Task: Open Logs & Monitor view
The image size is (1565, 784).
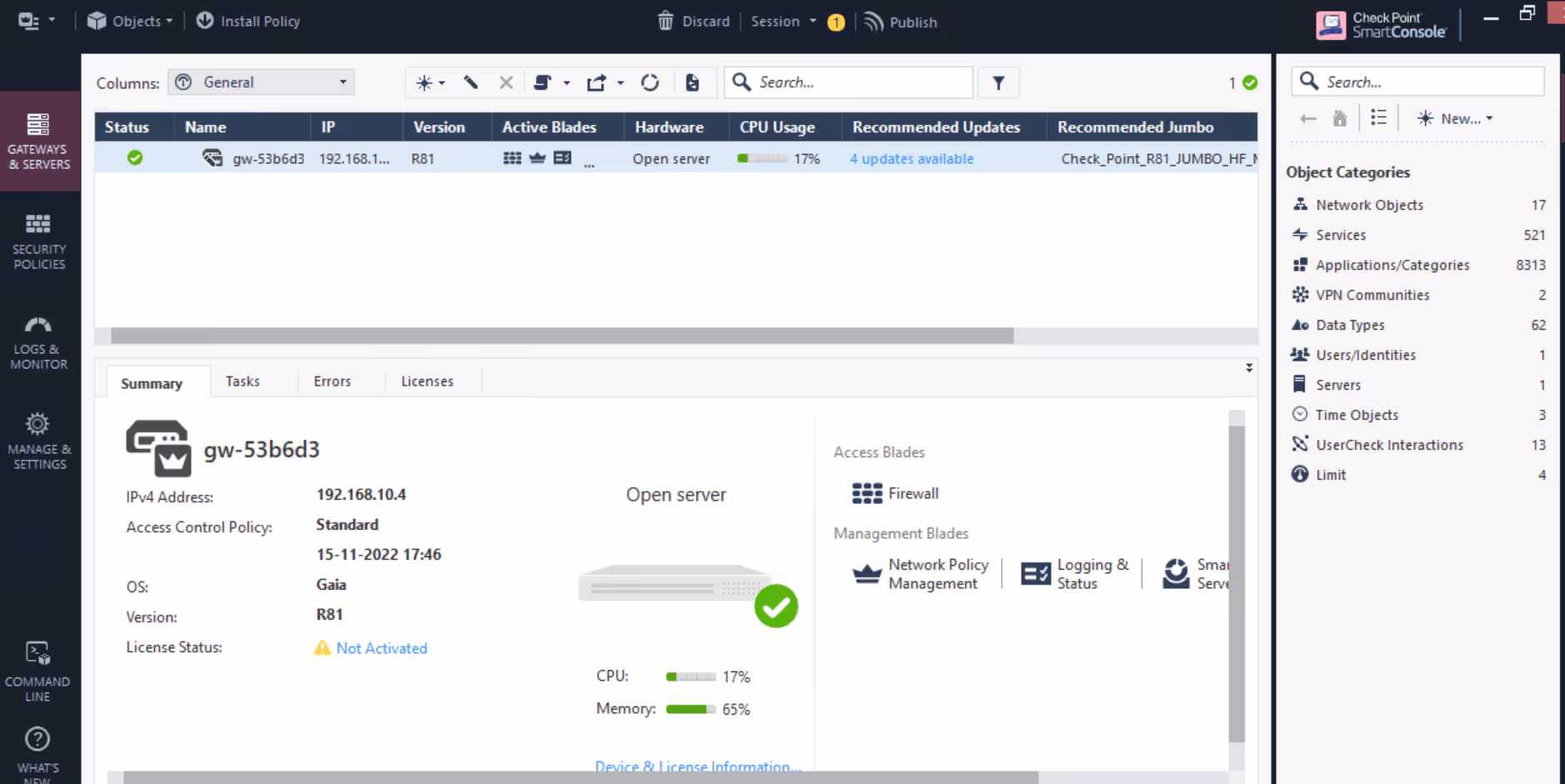Action: [x=39, y=342]
